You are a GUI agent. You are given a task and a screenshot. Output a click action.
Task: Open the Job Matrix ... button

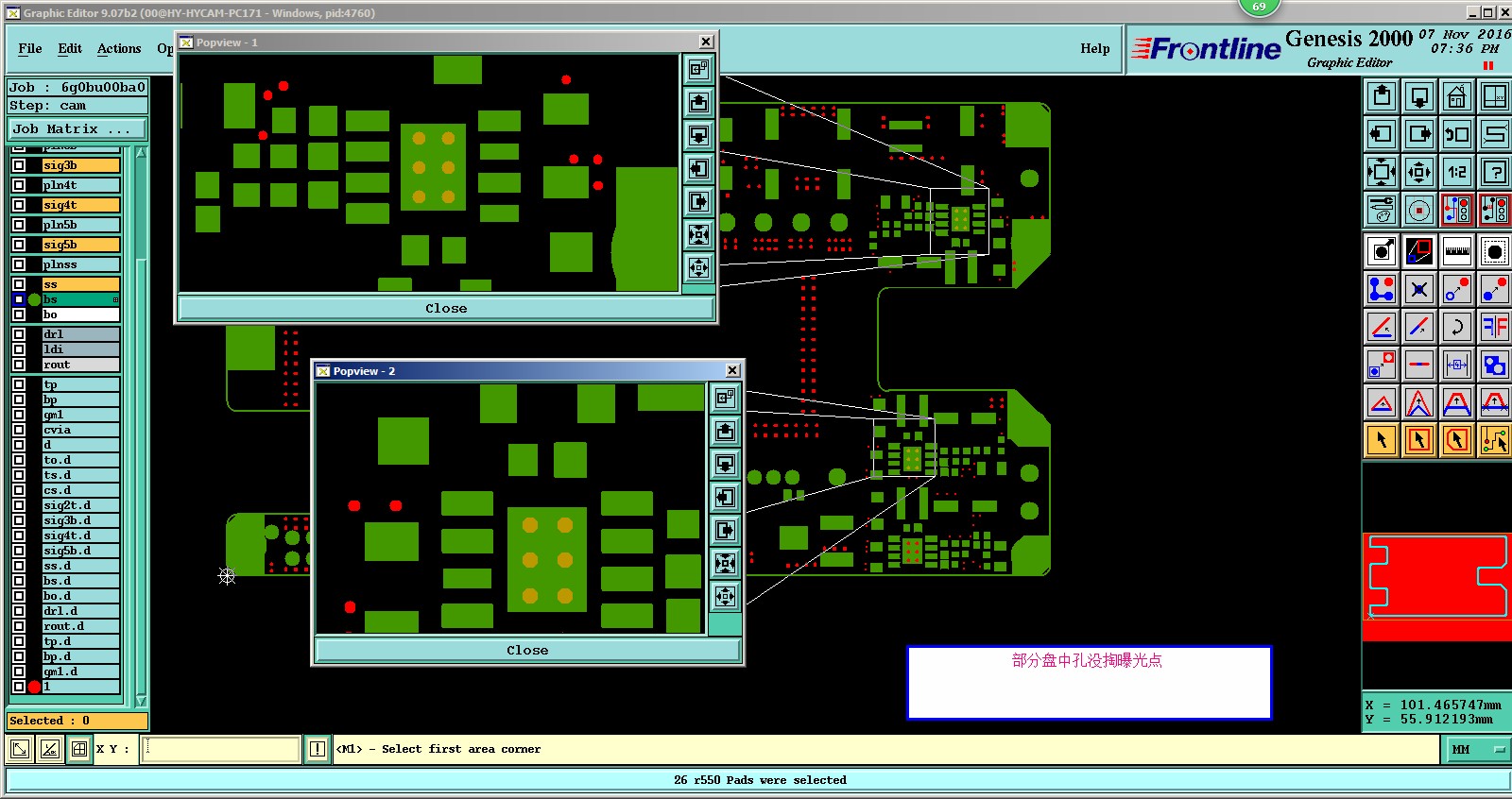click(x=77, y=129)
